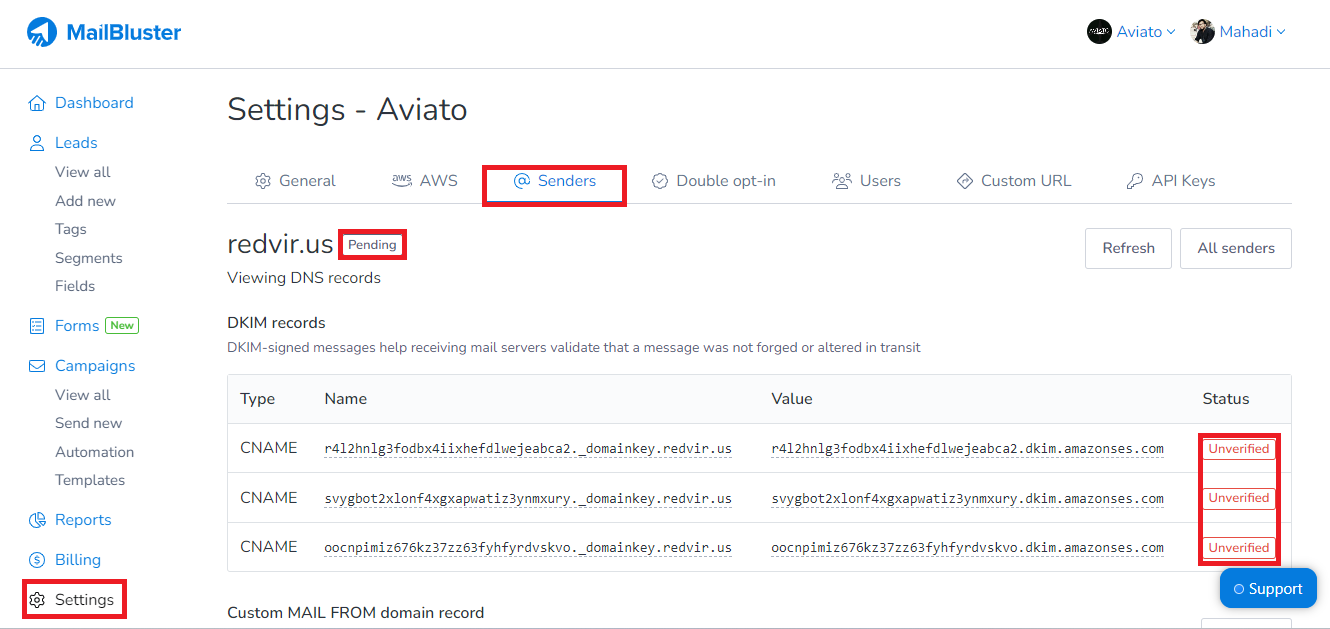
Task: Open the All senders list
Action: tap(1236, 247)
